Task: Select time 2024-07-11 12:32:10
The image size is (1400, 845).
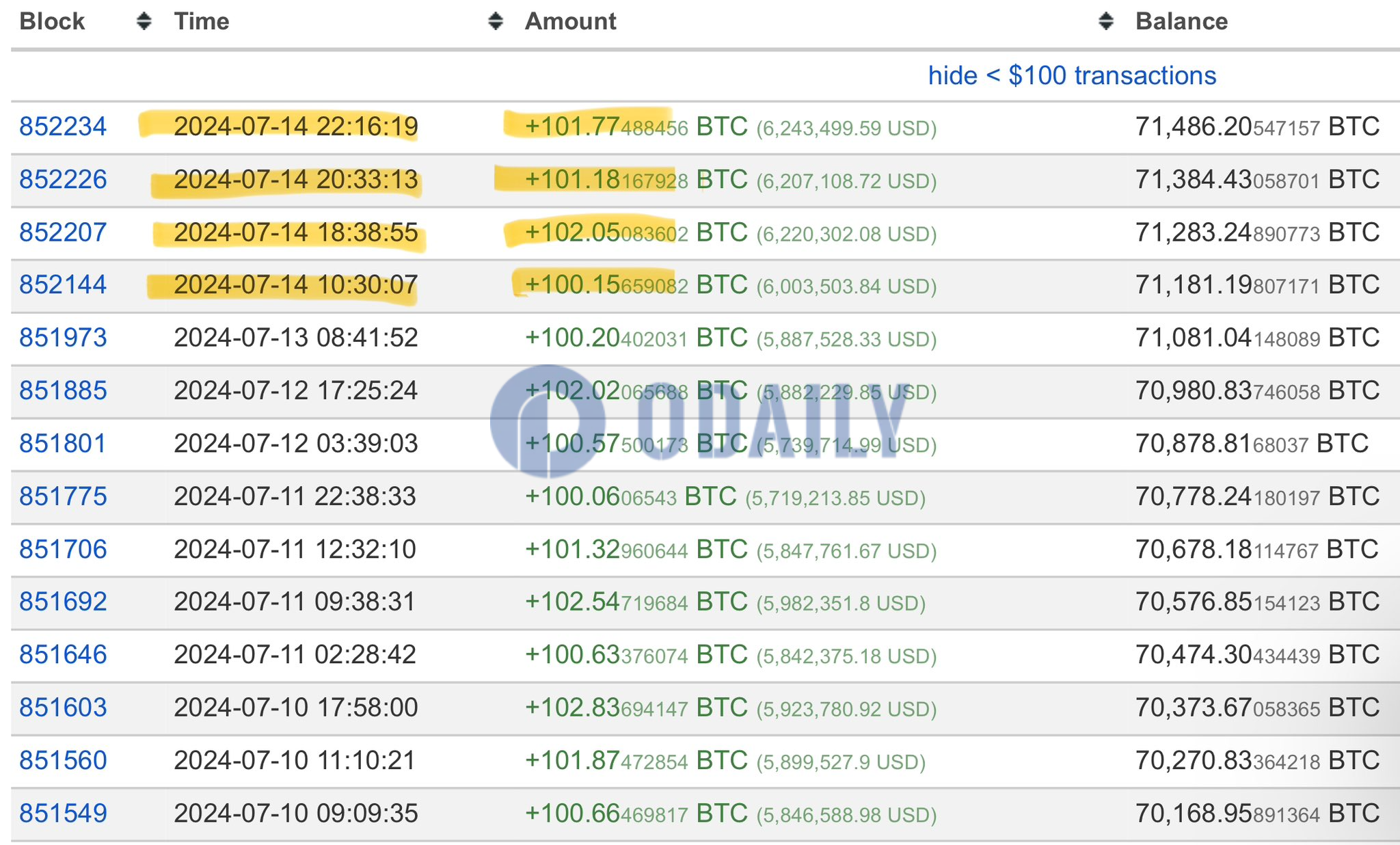Action: pyautogui.click(x=295, y=549)
